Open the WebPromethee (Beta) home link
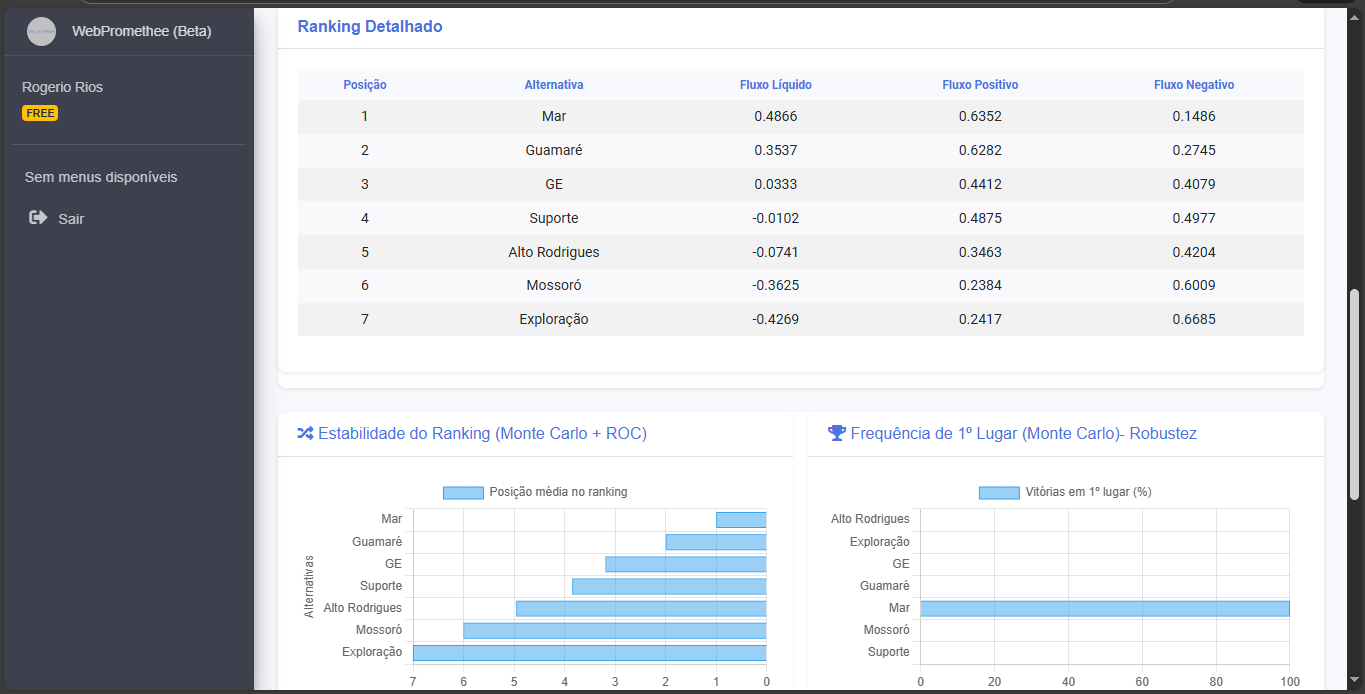Image resolution: width=1365 pixels, height=694 pixels. tap(141, 31)
